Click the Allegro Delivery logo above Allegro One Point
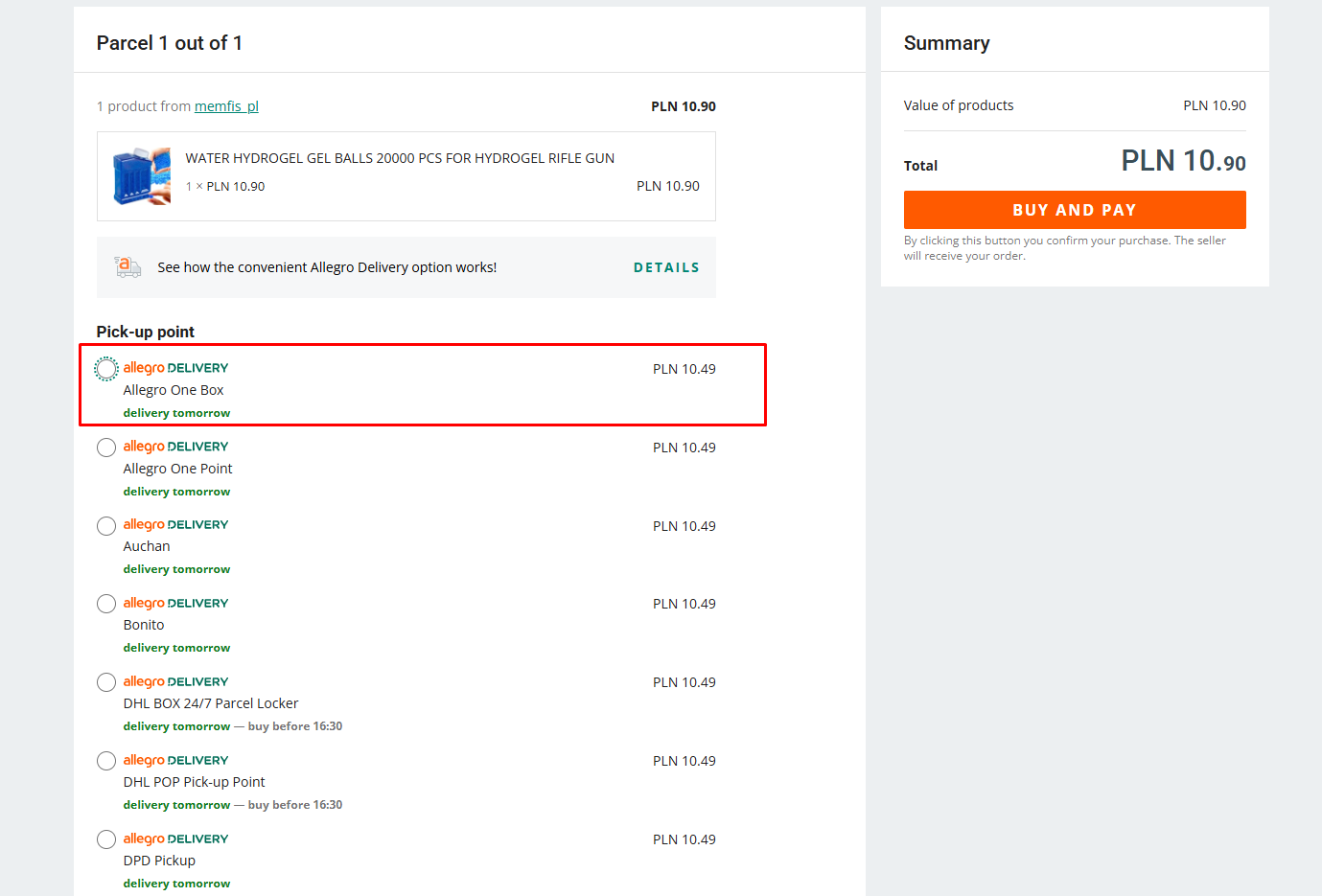The height and width of the screenshot is (896, 1322). pos(175,447)
